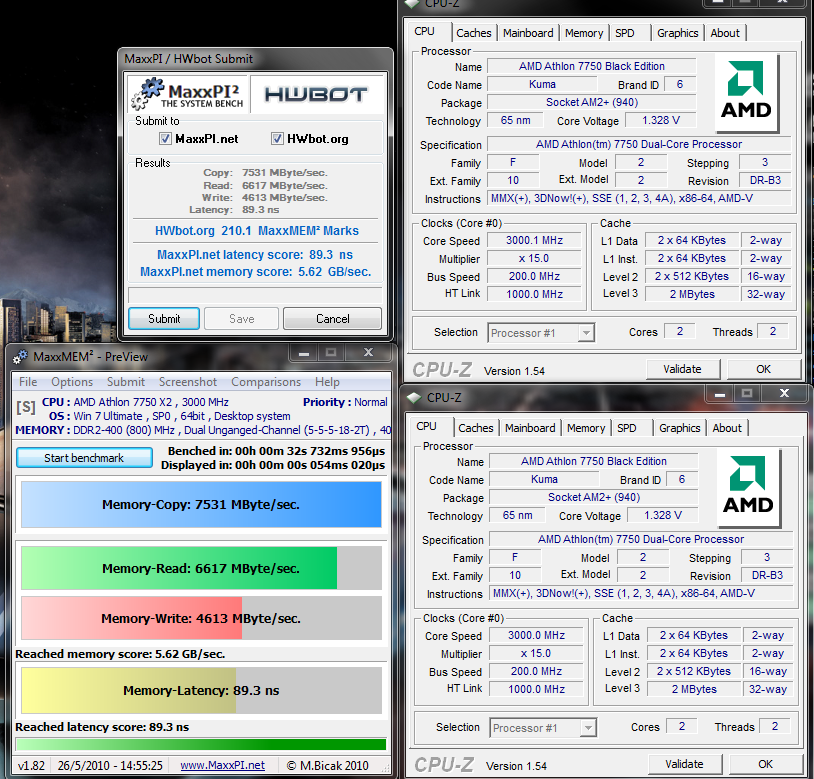
Task: Click the Memory-Copy 7531 MByte/sec bar
Action: pos(201,504)
